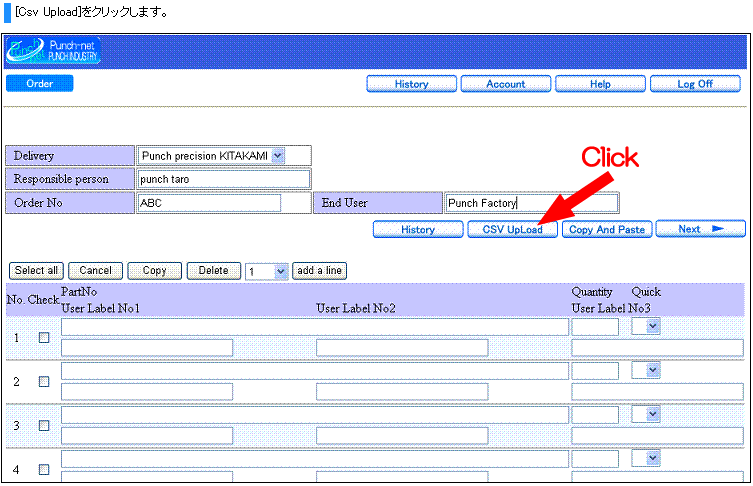Click the Punch-net logo
This screenshot has height=486, width=753.
pos(53,50)
